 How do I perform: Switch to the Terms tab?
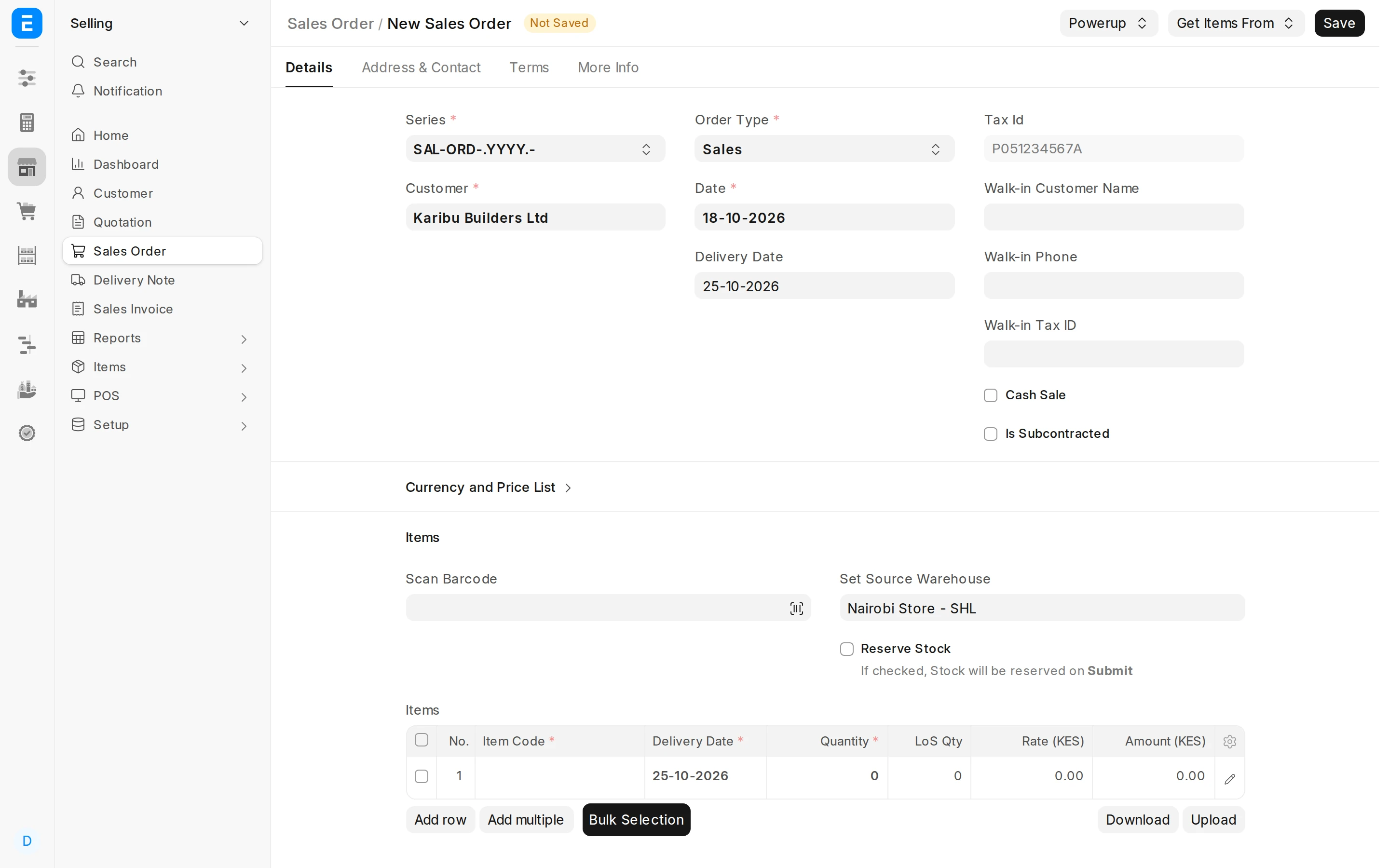[x=529, y=67]
